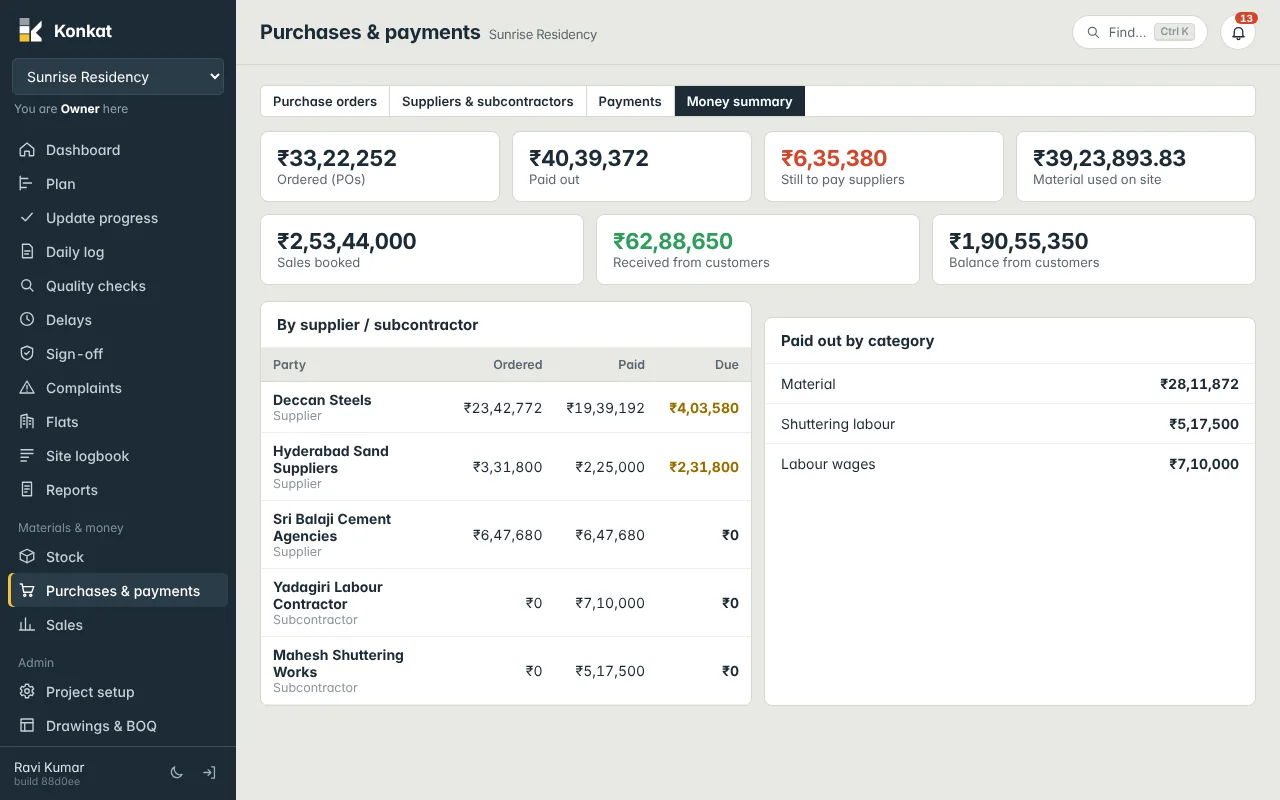Screen dimensions: 1280x800
Task: Click the ₹33,22,252 Ordered (POs) figure
Action: 337,158
